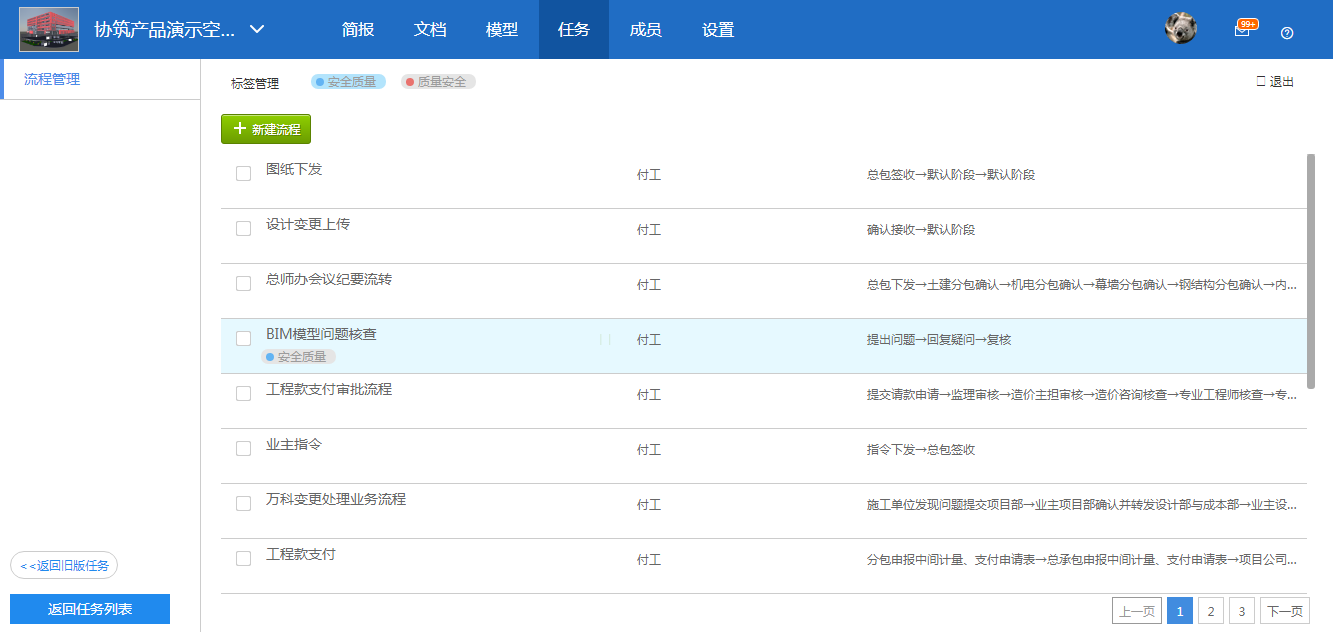Open the user profile avatar
This screenshot has width=1333, height=632.
(x=1180, y=29)
